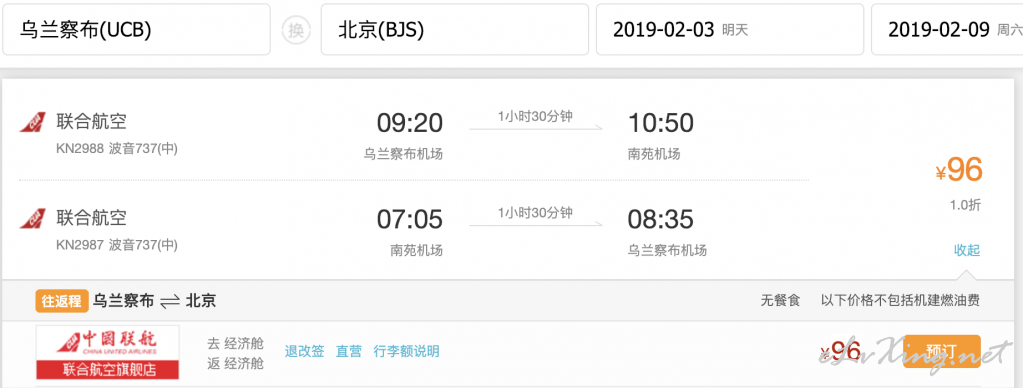Screen dimensions: 1023x388
Task: Open the departure date 2019-02-03 picker
Action: point(730,30)
